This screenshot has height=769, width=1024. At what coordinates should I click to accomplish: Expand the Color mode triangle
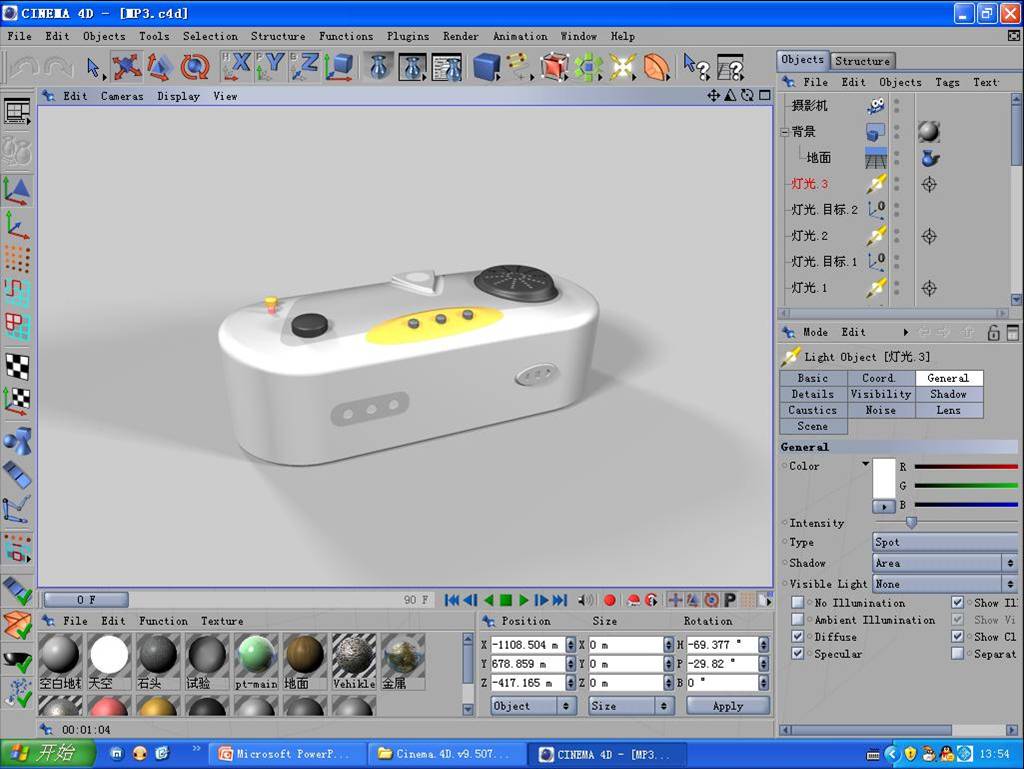click(865, 464)
